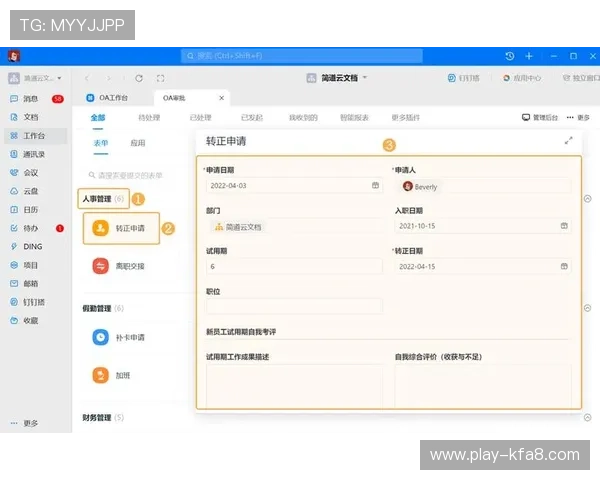The width and height of the screenshot is (600, 480).
Task: Select the 已发起 initiated tab
Action: click(x=252, y=118)
